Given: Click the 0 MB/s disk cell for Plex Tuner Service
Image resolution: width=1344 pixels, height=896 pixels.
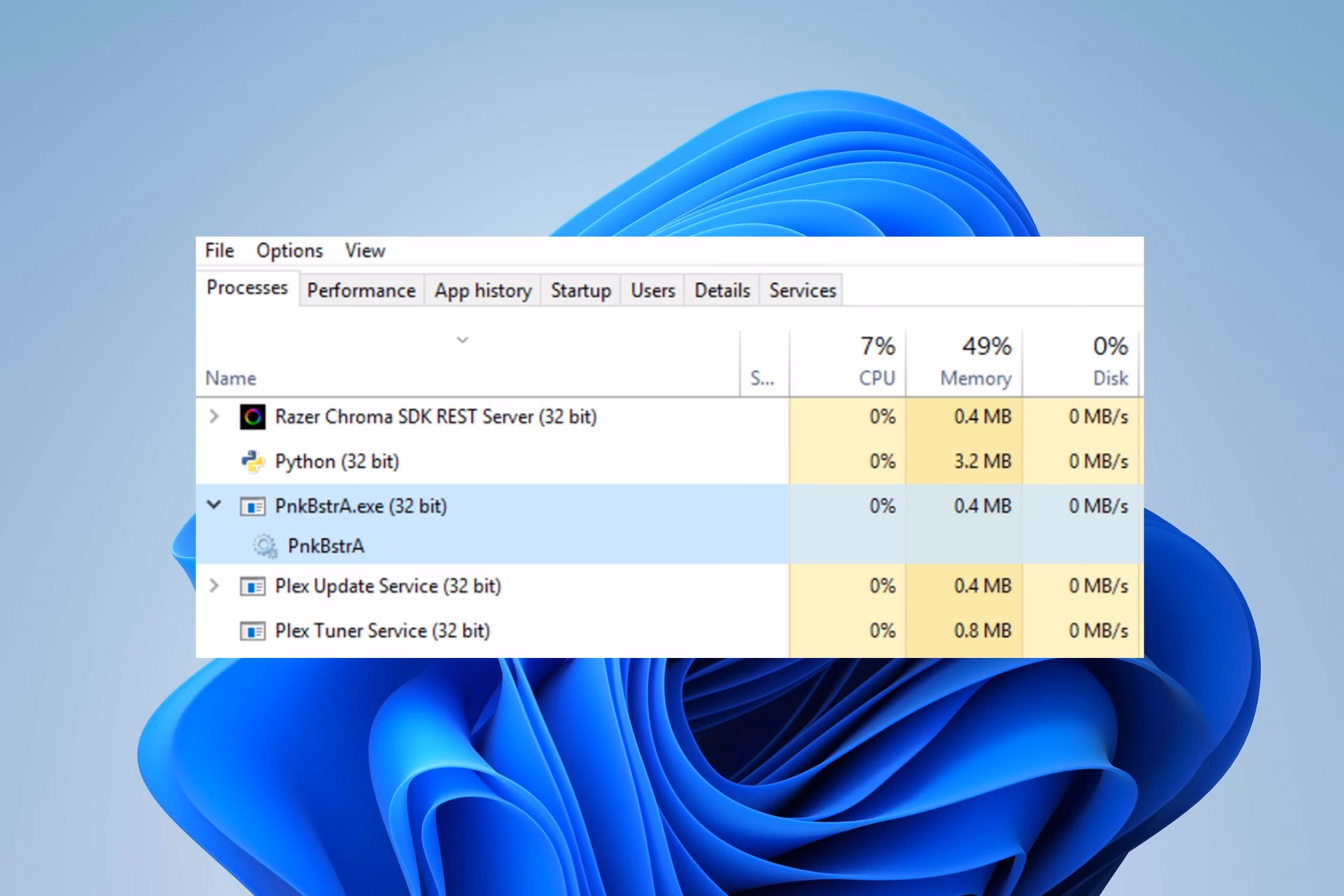Looking at the screenshot, I should [x=1081, y=631].
